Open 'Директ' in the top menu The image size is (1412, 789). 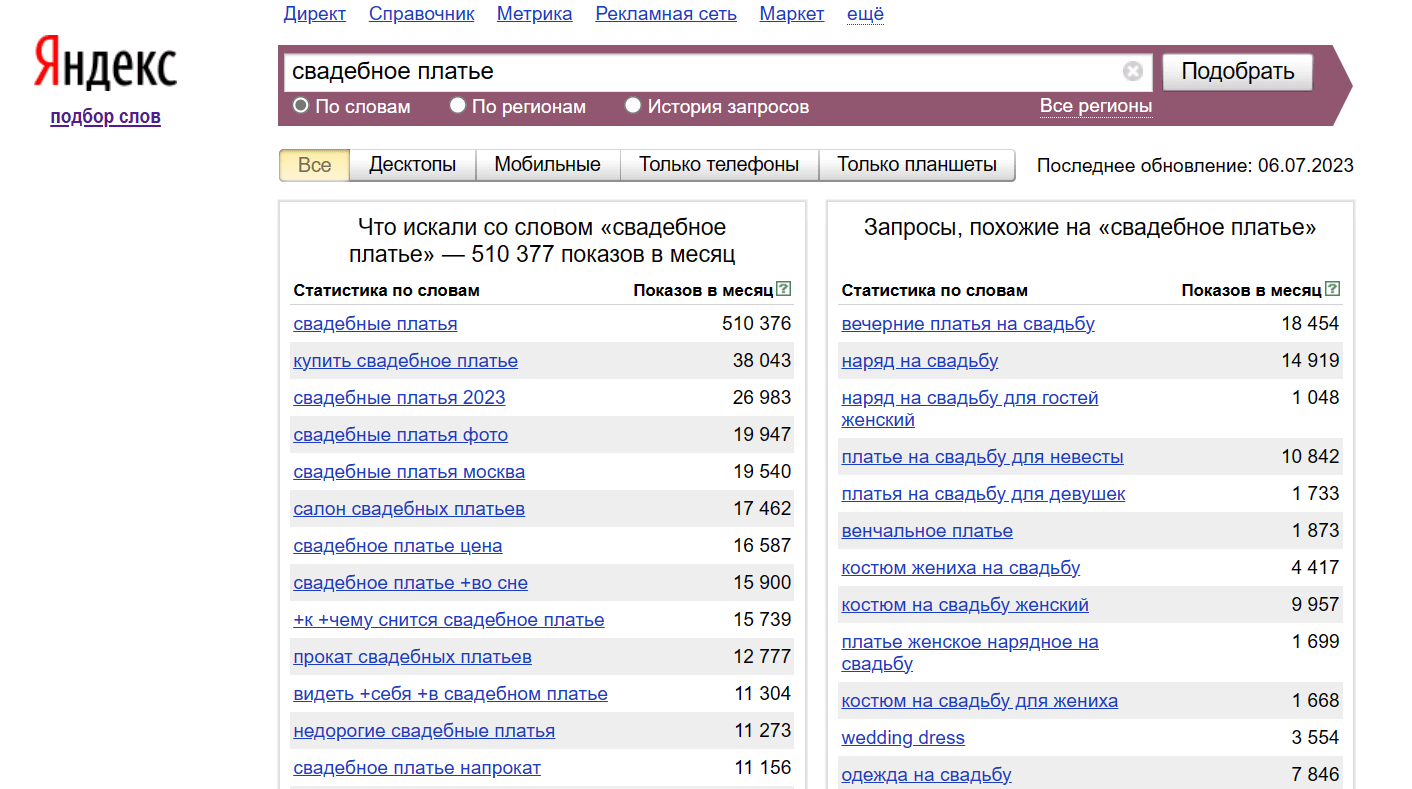(x=315, y=14)
